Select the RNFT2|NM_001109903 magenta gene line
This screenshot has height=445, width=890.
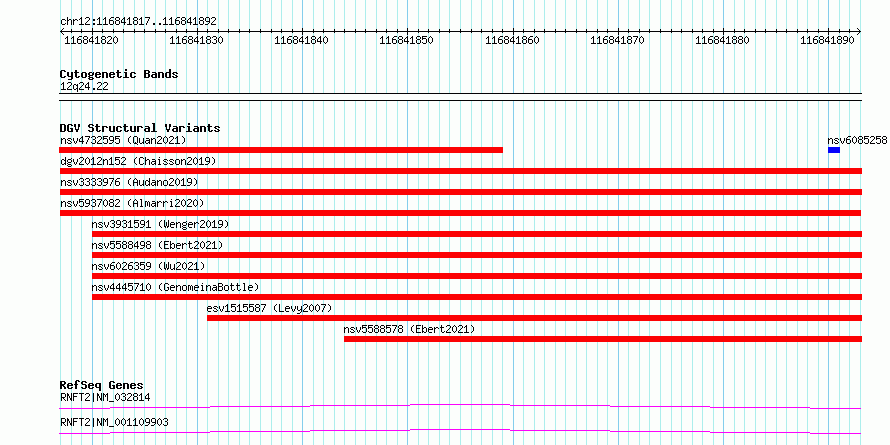(x=460, y=431)
